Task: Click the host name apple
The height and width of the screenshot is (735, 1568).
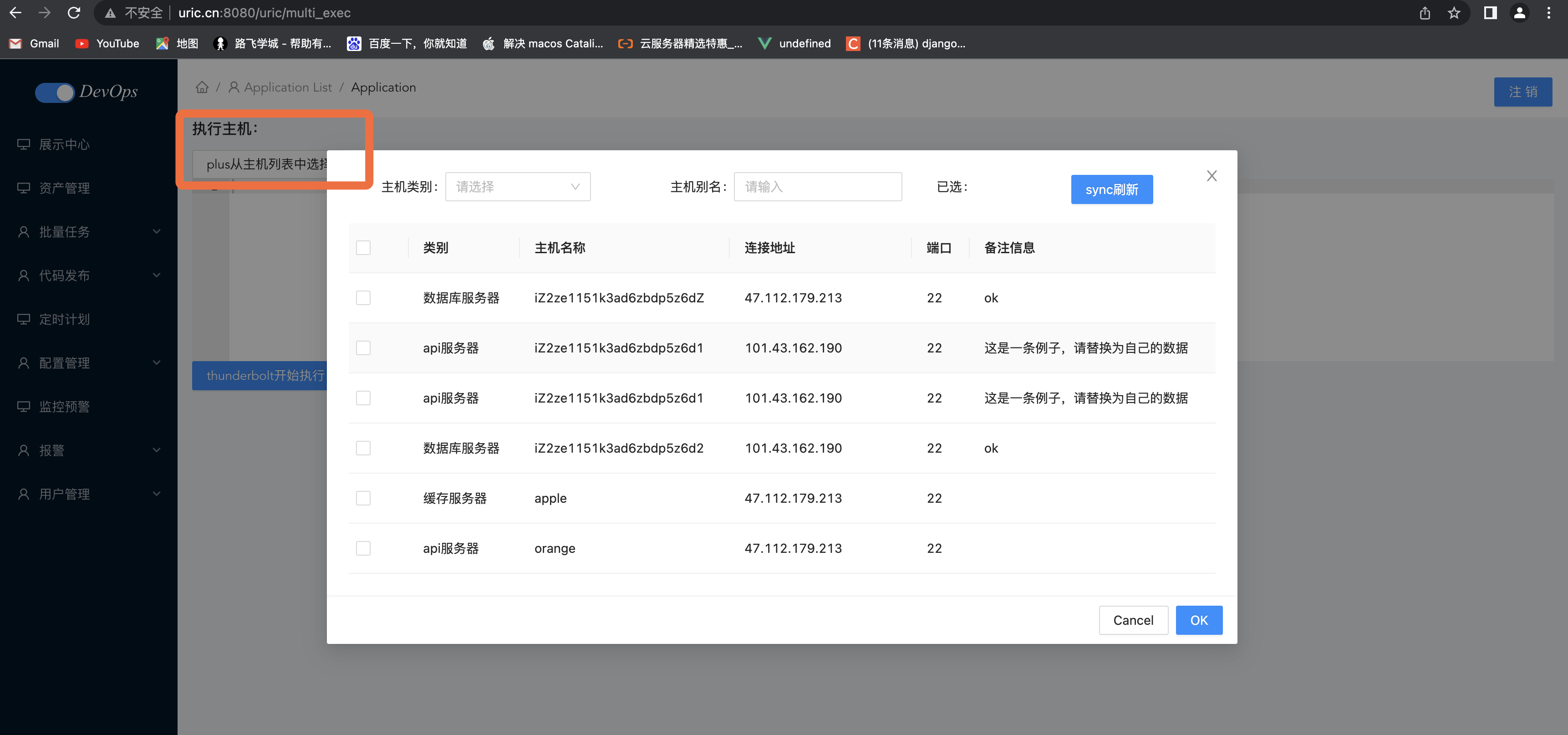Action: (x=550, y=498)
